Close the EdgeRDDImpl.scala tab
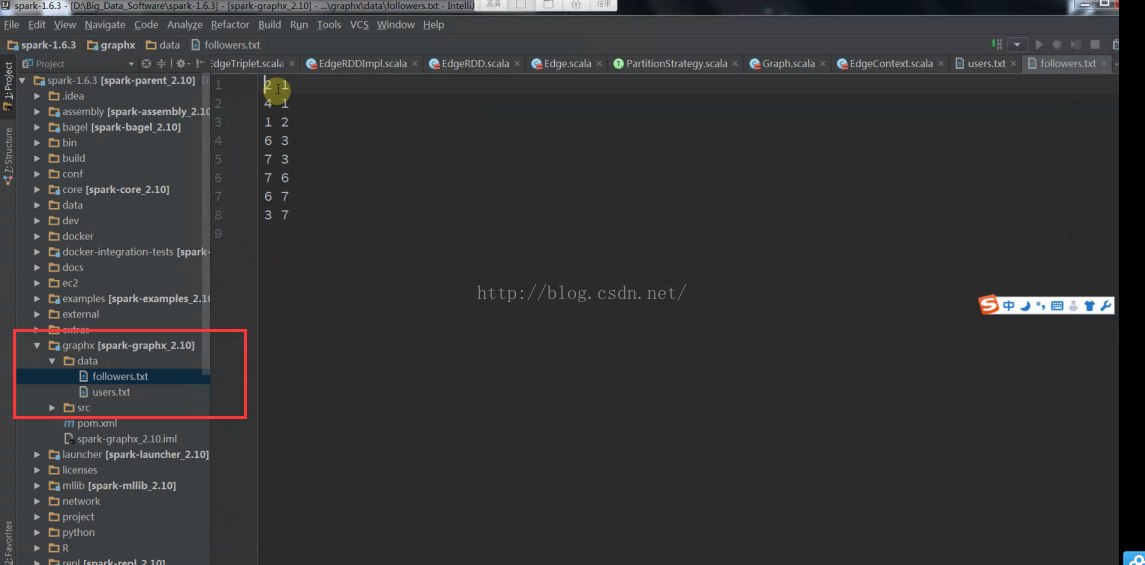The width and height of the screenshot is (1145, 565). tap(415, 64)
